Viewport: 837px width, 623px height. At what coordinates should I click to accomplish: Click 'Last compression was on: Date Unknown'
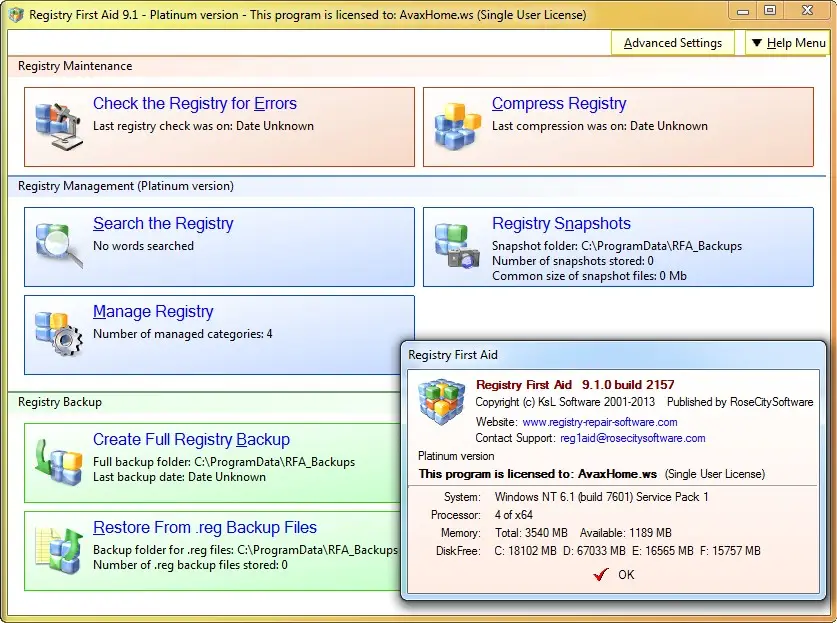[600, 126]
